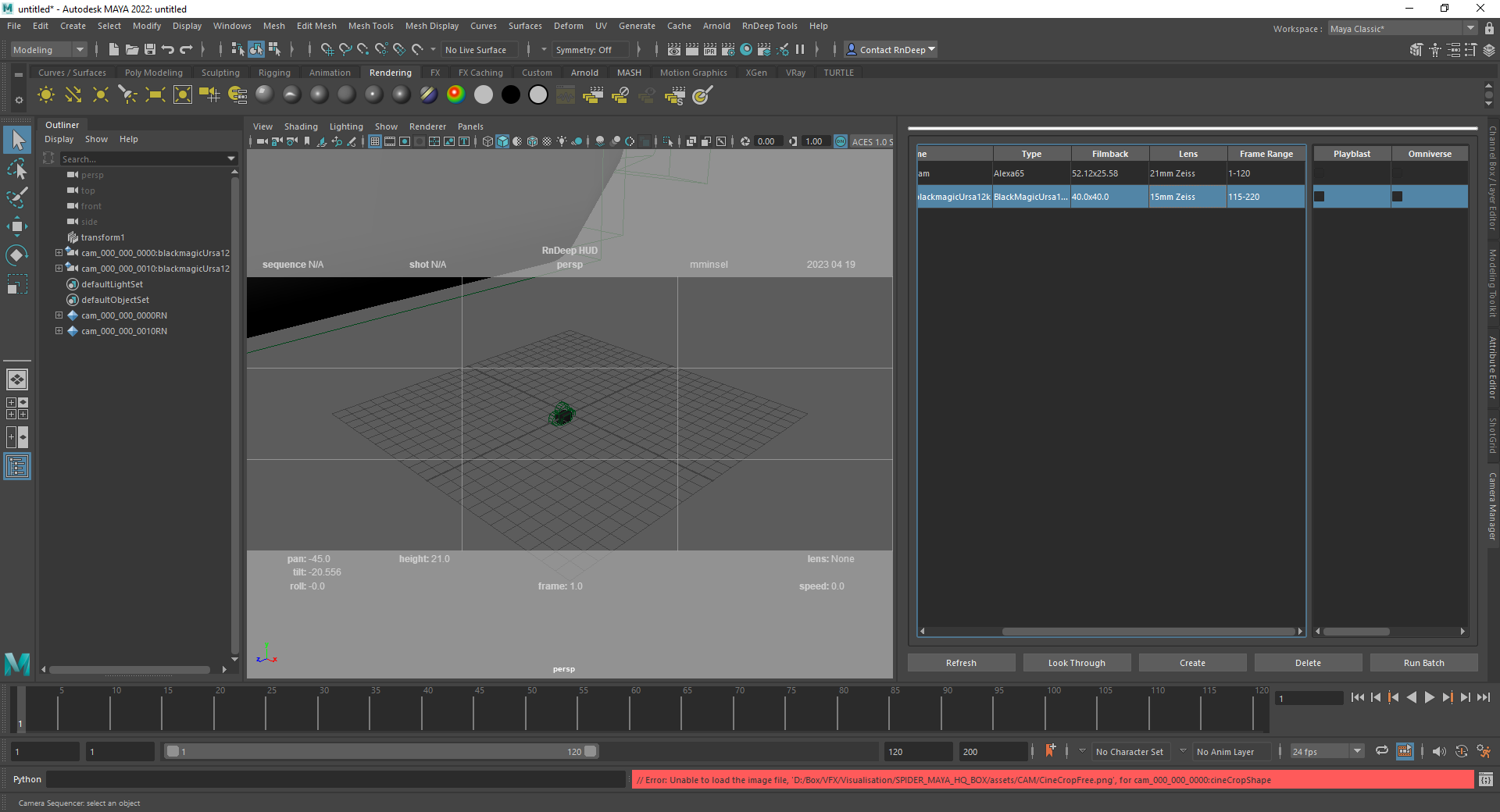Click the IPR render icon

click(709, 50)
